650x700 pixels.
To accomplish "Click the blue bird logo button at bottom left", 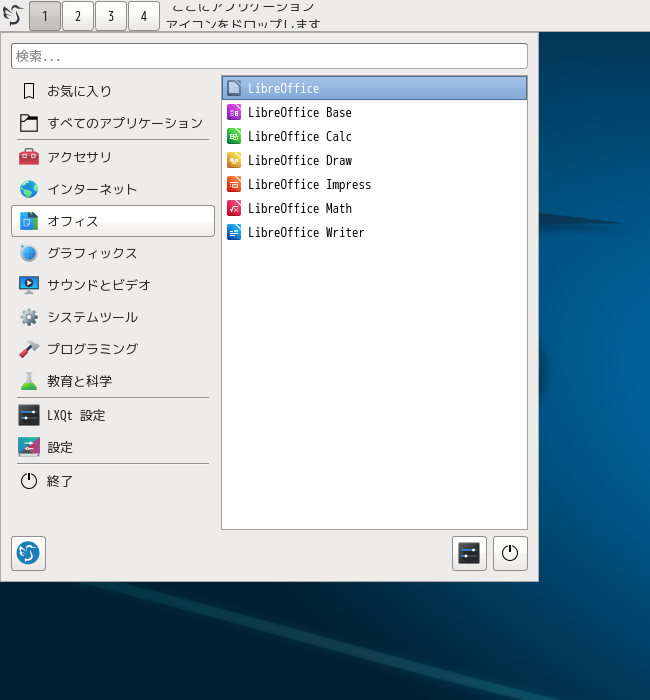I will (28, 553).
